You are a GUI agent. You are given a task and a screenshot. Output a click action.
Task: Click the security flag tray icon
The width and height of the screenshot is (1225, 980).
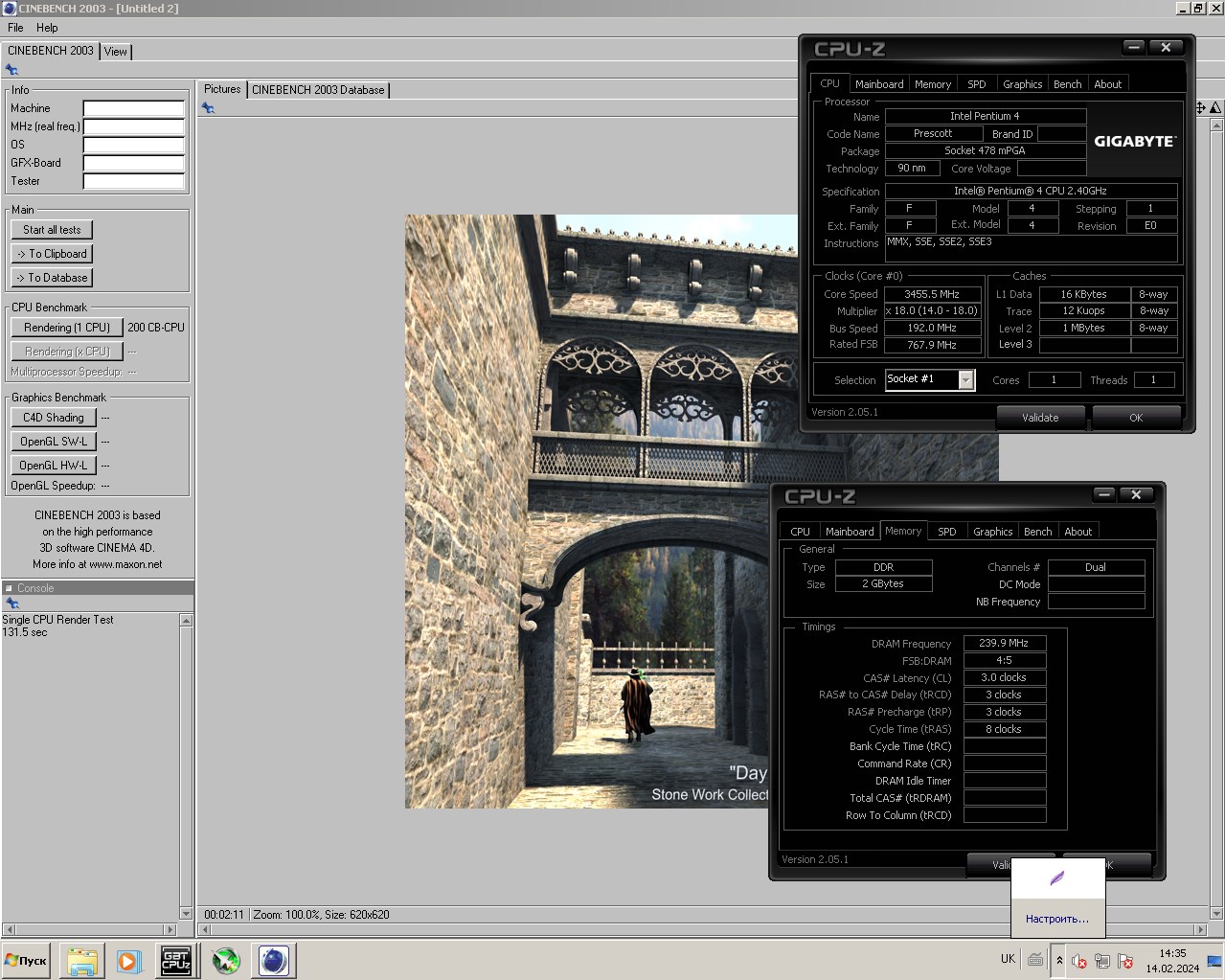pyautogui.click(x=1125, y=961)
